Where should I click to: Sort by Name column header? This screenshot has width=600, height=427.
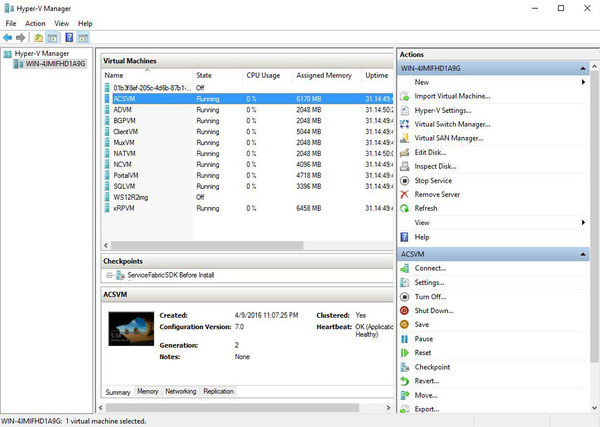[147, 75]
